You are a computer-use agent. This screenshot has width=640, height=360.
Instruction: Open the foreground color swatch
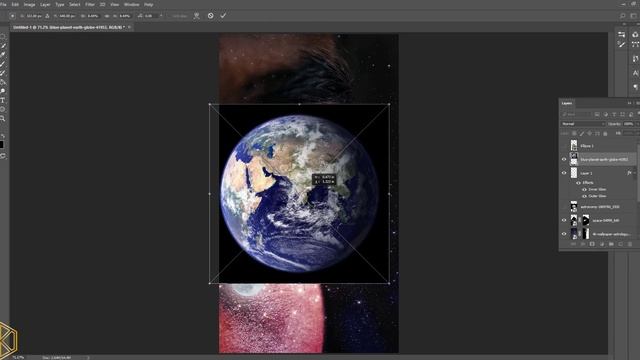[x=2, y=144]
